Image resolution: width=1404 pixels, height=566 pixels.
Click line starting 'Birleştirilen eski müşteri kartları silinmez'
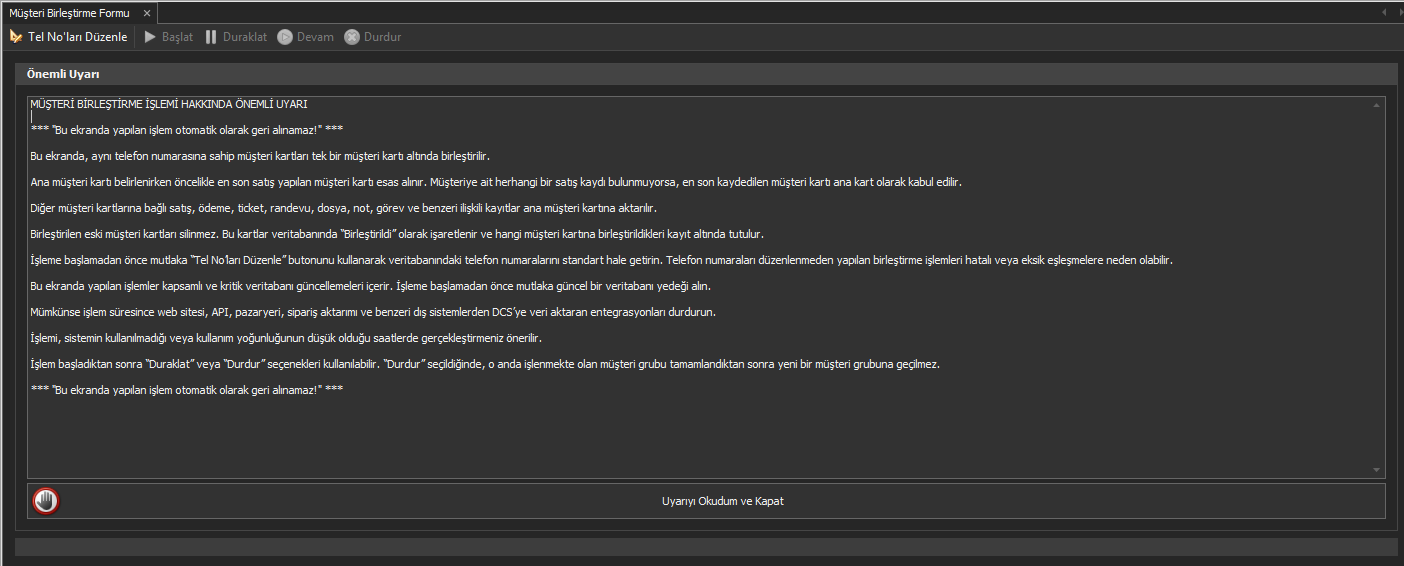(397, 234)
